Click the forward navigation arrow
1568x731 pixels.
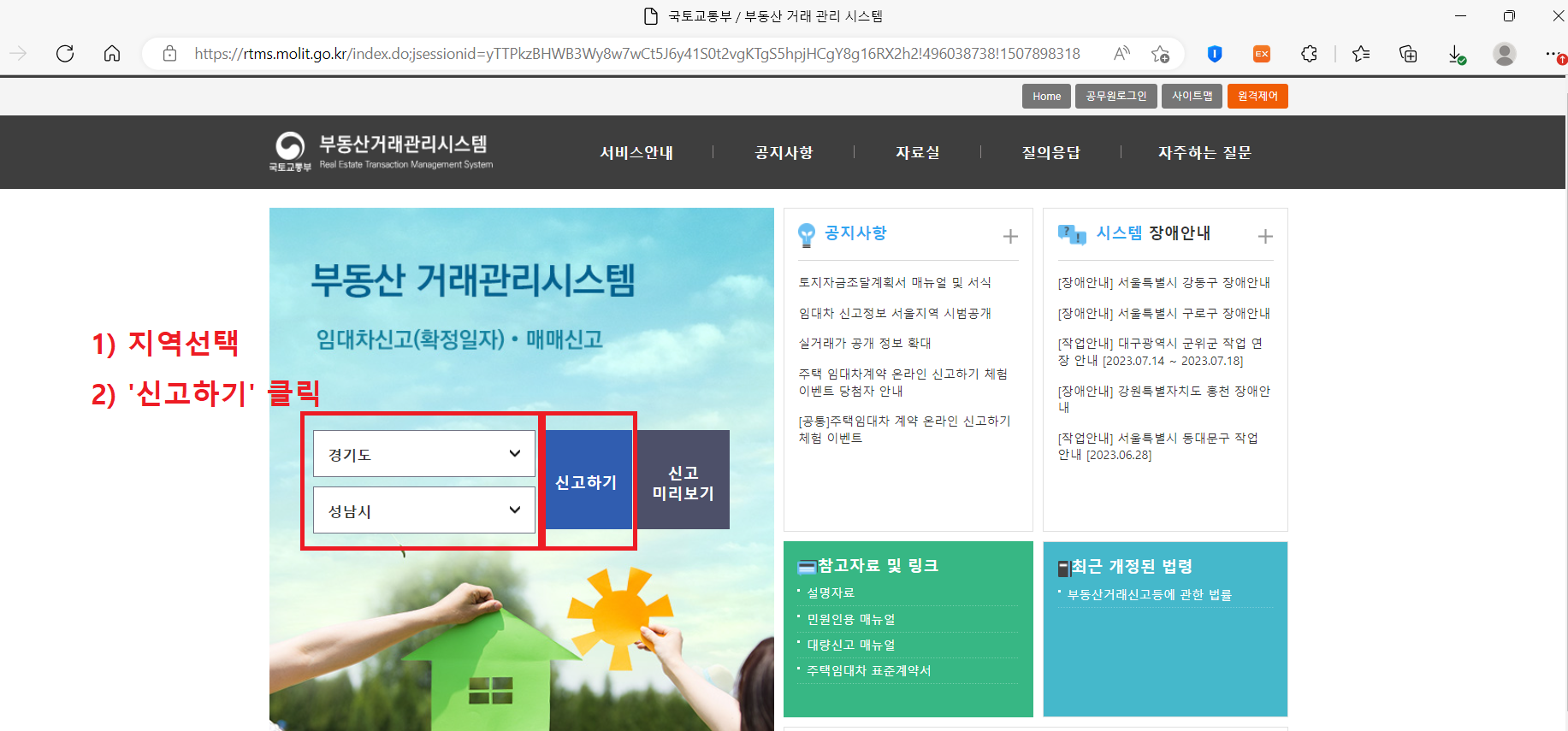[18, 54]
